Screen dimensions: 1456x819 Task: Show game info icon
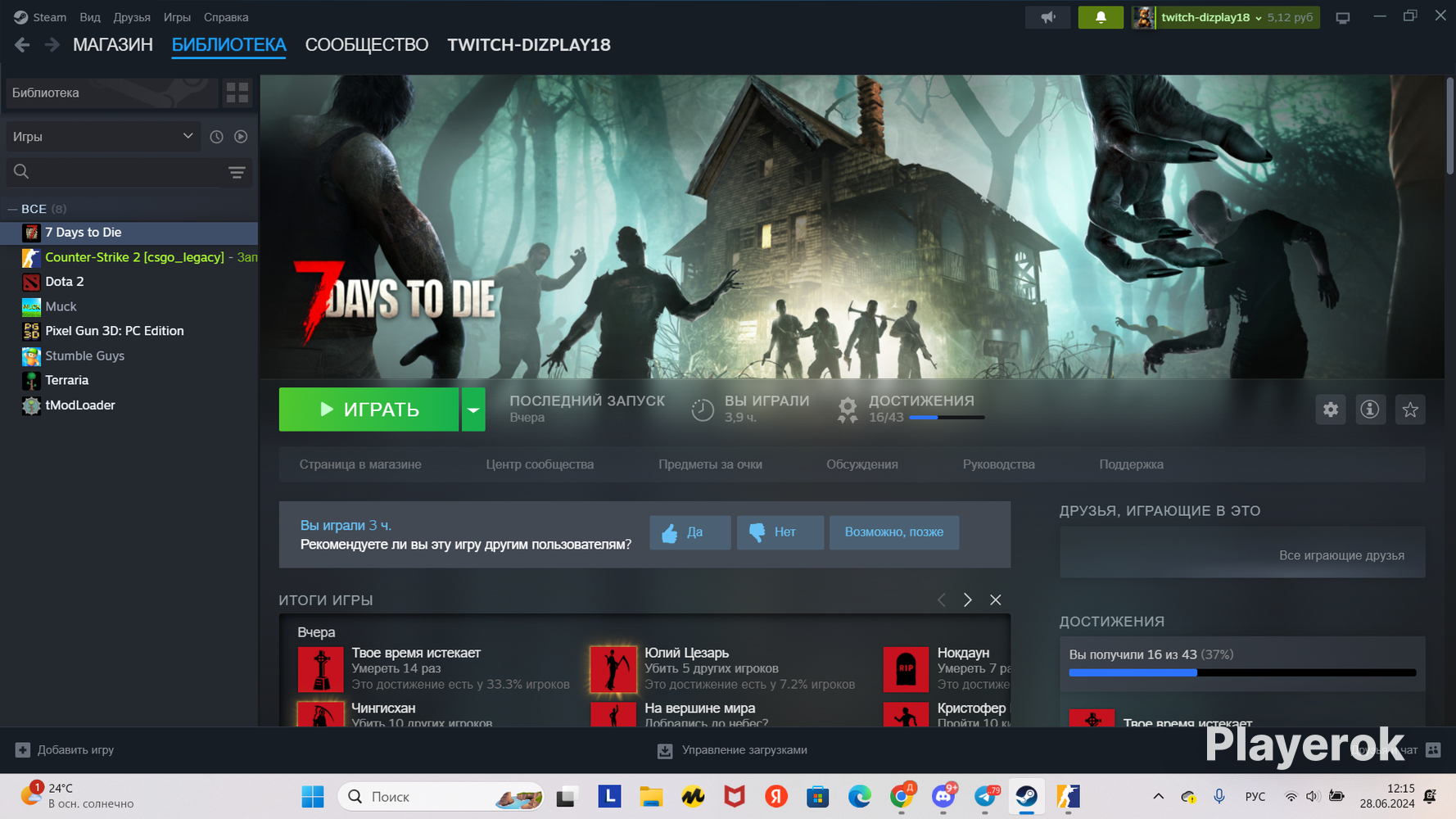click(1370, 409)
